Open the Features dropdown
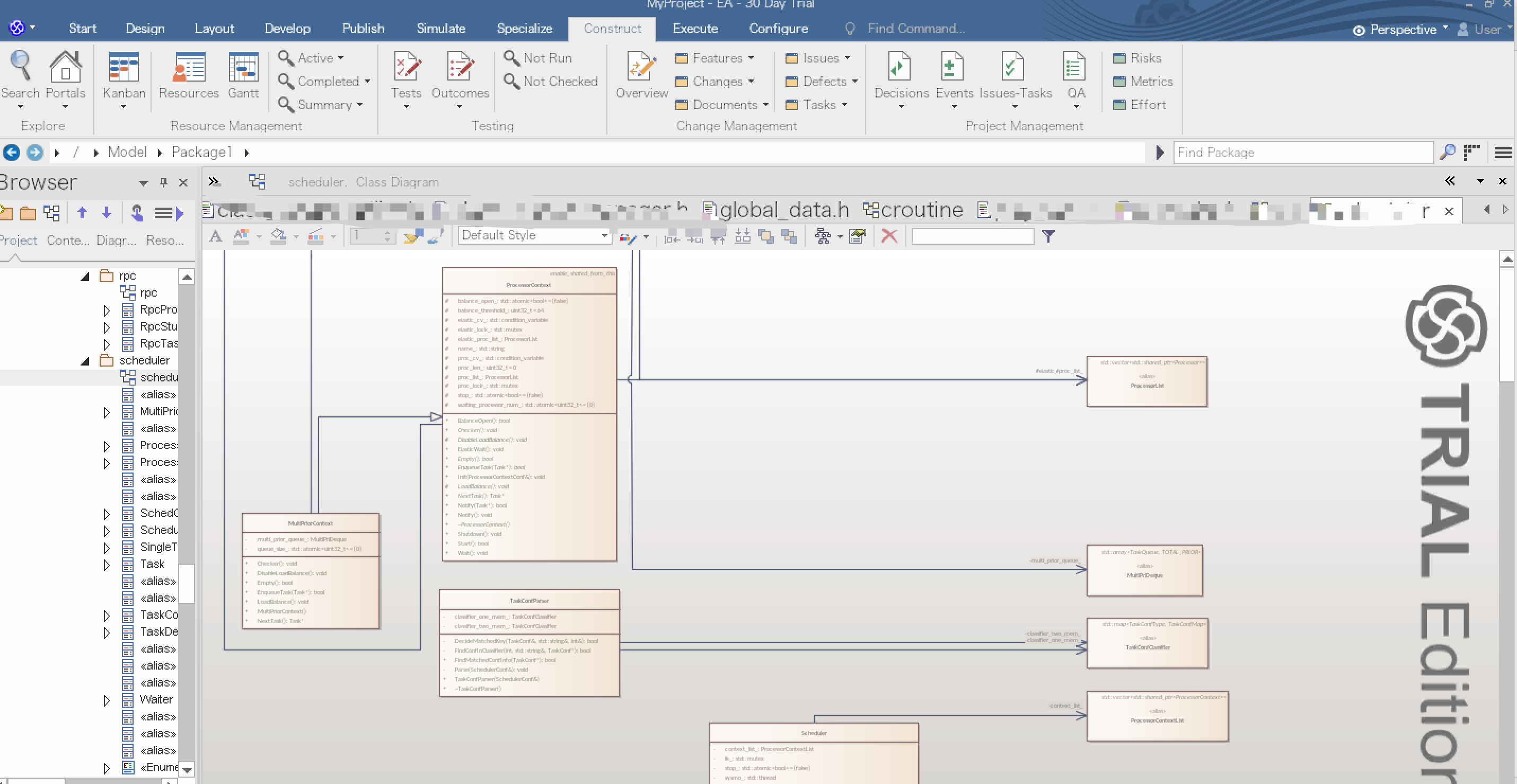Image resolution: width=1517 pixels, height=784 pixels. pyautogui.click(x=715, y=58)
